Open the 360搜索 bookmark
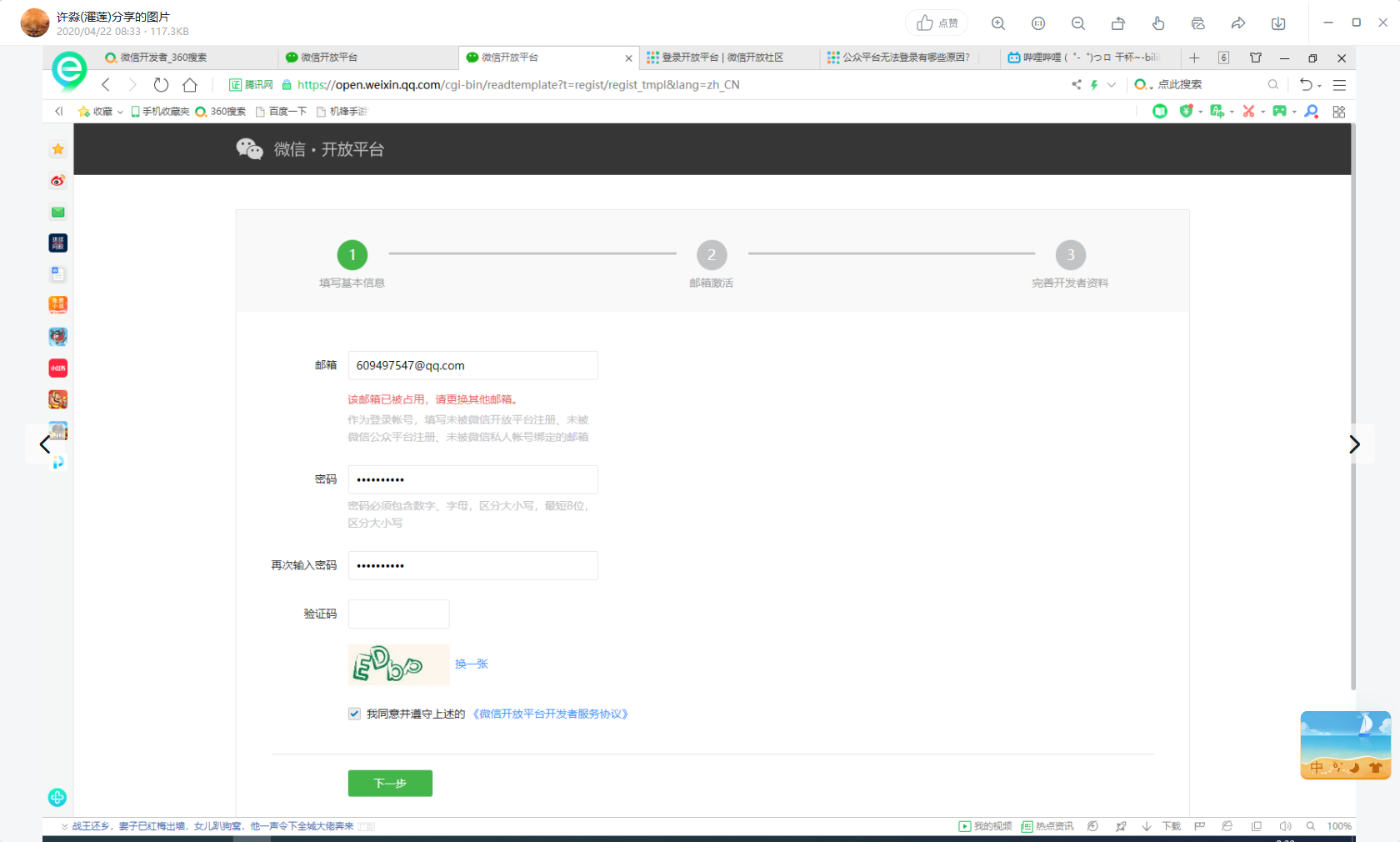 pyautogui.click(x=221, y=112)
